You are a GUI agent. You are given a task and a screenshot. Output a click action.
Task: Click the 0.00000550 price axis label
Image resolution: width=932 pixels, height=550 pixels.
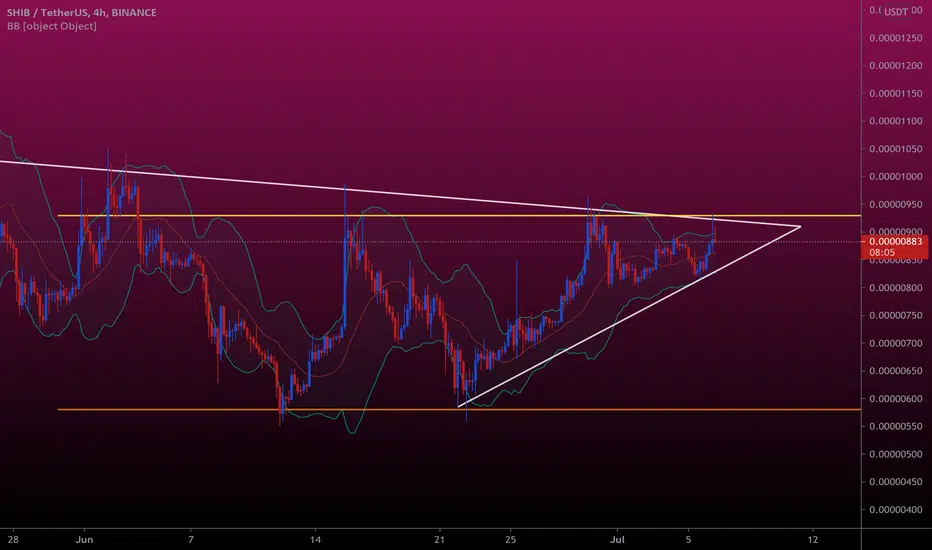tap(896, 426)
